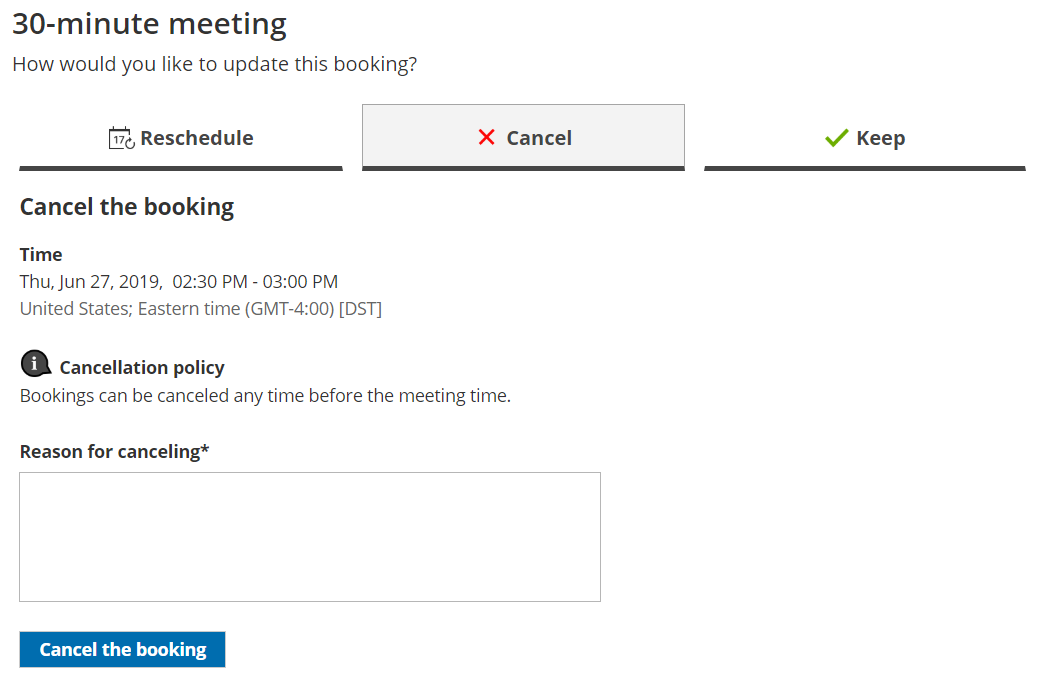Screen dimensions: 1038x682
Task: Click the date Thu, Jun 27, 2019
Action: (90, 282)
